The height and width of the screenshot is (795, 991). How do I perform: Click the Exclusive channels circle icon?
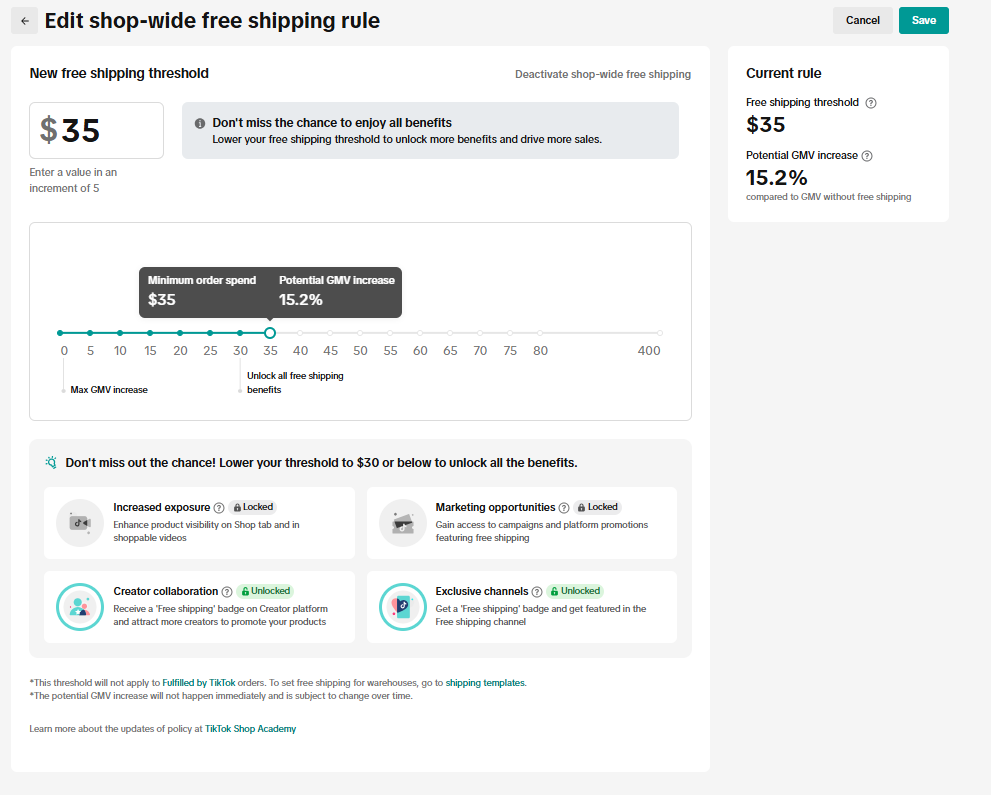402,607
